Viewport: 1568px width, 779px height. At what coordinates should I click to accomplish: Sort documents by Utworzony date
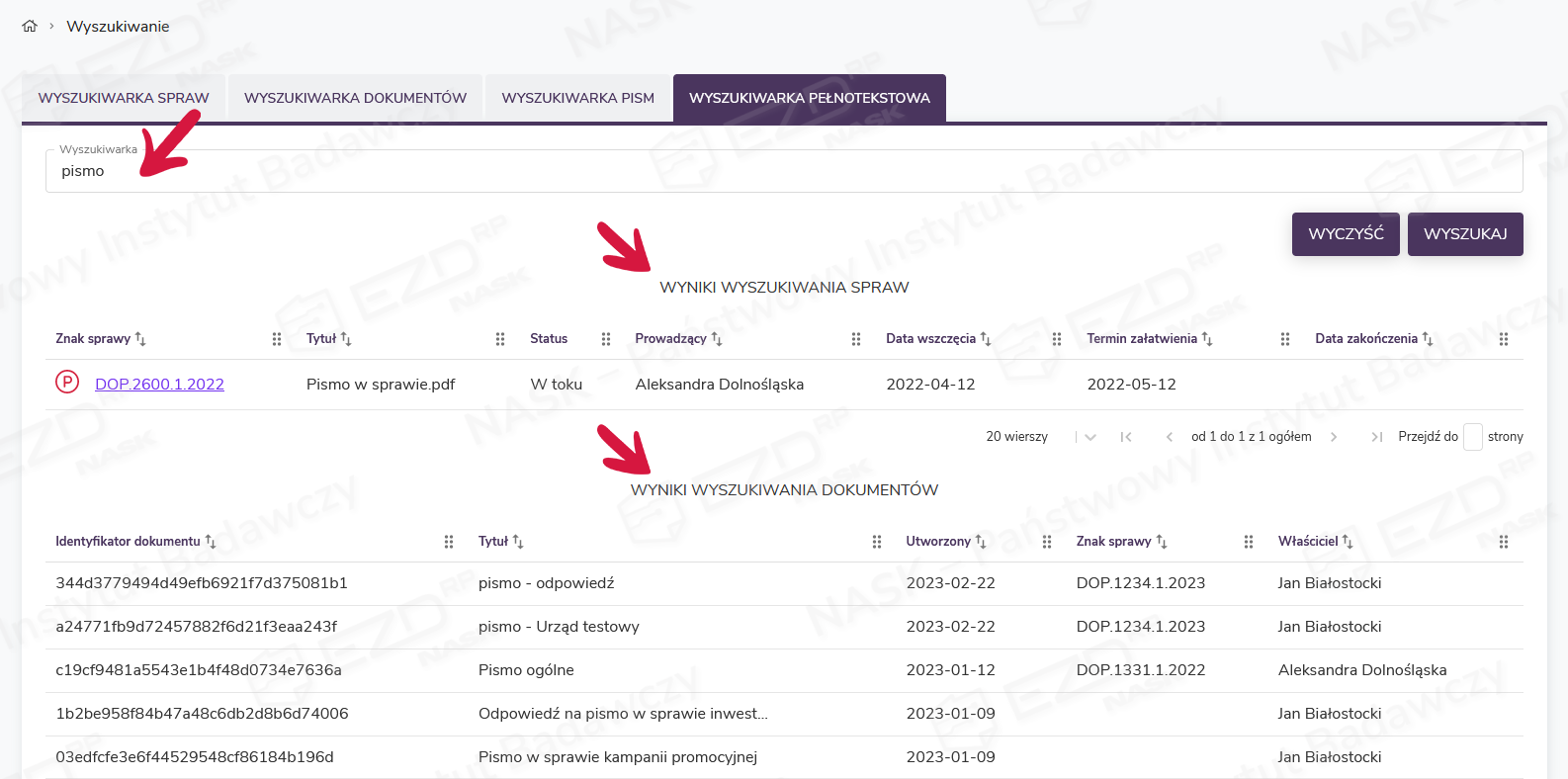click(980, 542)
